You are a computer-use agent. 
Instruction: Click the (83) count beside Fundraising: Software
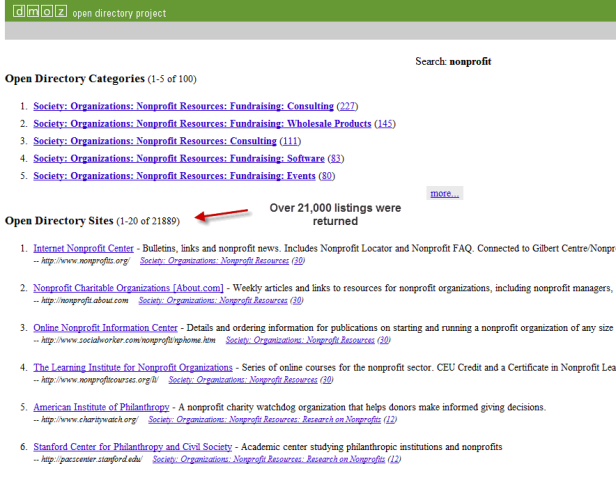point(336,158)
